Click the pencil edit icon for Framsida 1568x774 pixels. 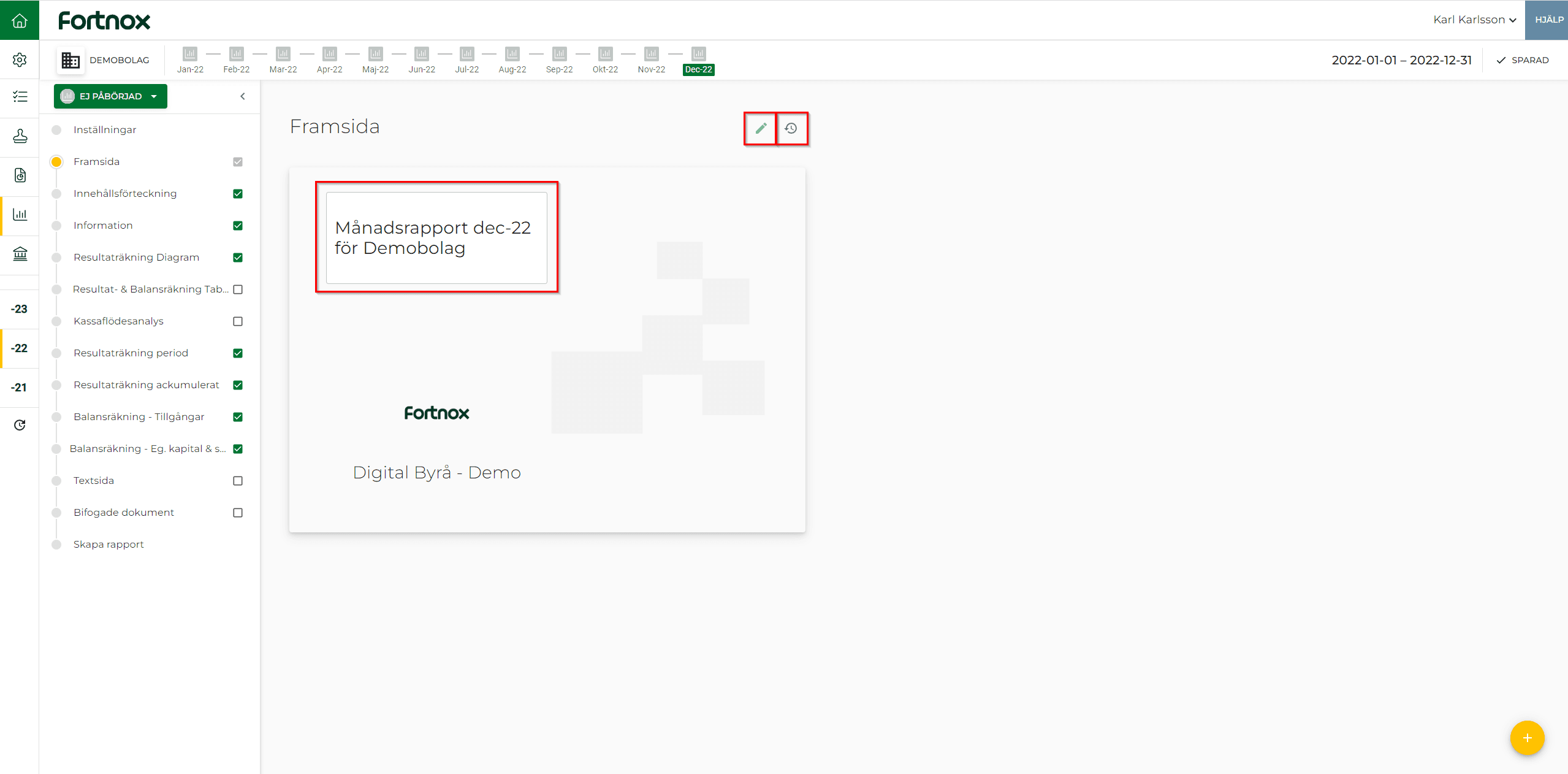761,128
